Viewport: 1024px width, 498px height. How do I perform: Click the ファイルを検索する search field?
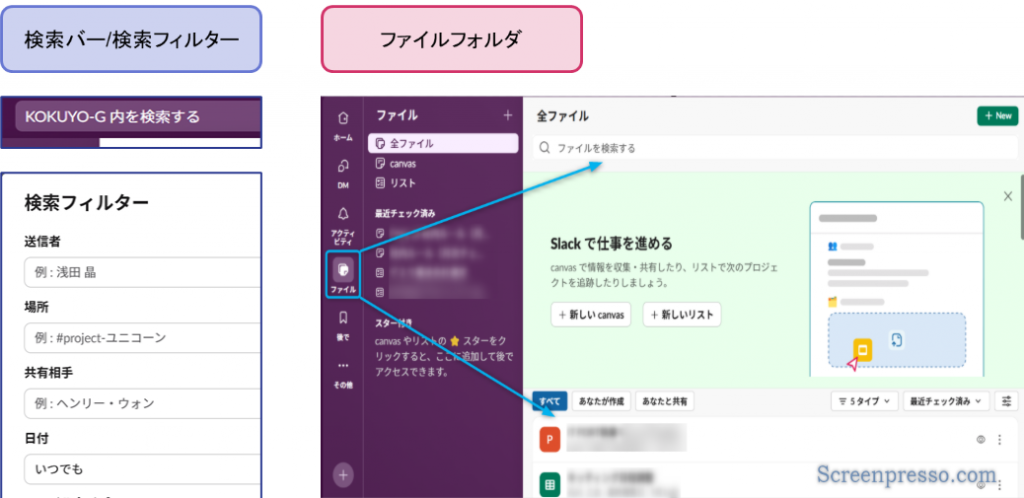point(770,148)
